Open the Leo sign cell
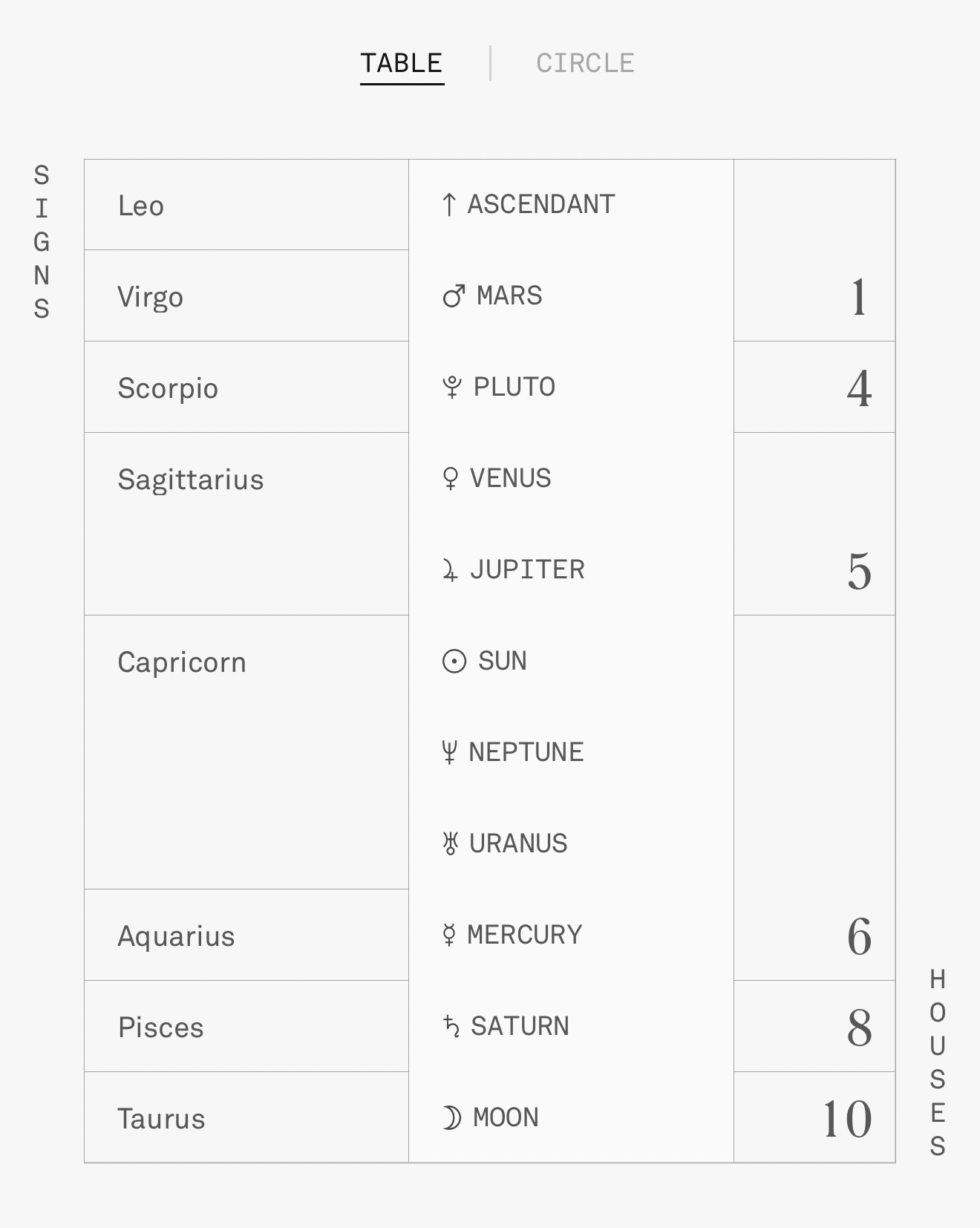The image size is (980, 1228). pyautogui.click(x=246, y=205)
